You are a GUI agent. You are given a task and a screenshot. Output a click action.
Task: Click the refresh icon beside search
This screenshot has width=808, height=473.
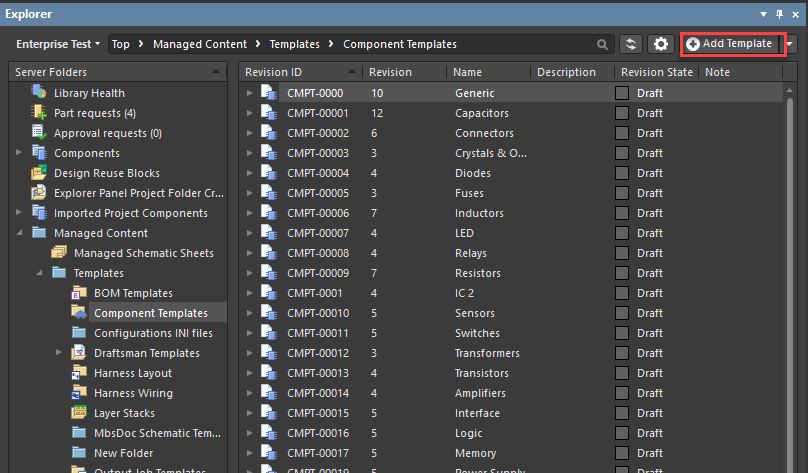631,44
